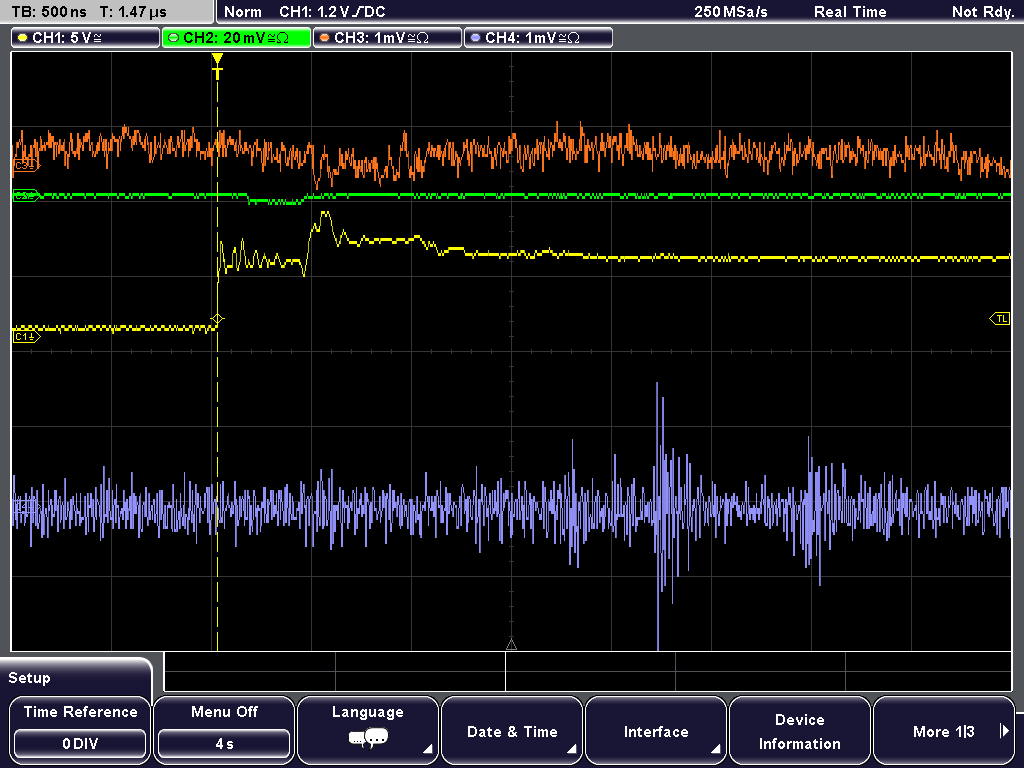
Task: Click the CH1: 1.2 V trigger source readout
Action: tap(332, 12)
